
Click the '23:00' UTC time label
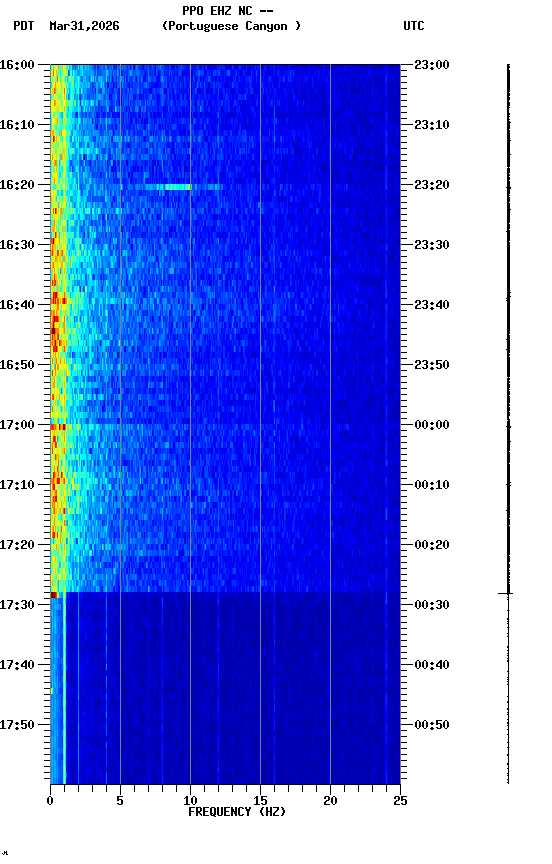coord(432,65)
